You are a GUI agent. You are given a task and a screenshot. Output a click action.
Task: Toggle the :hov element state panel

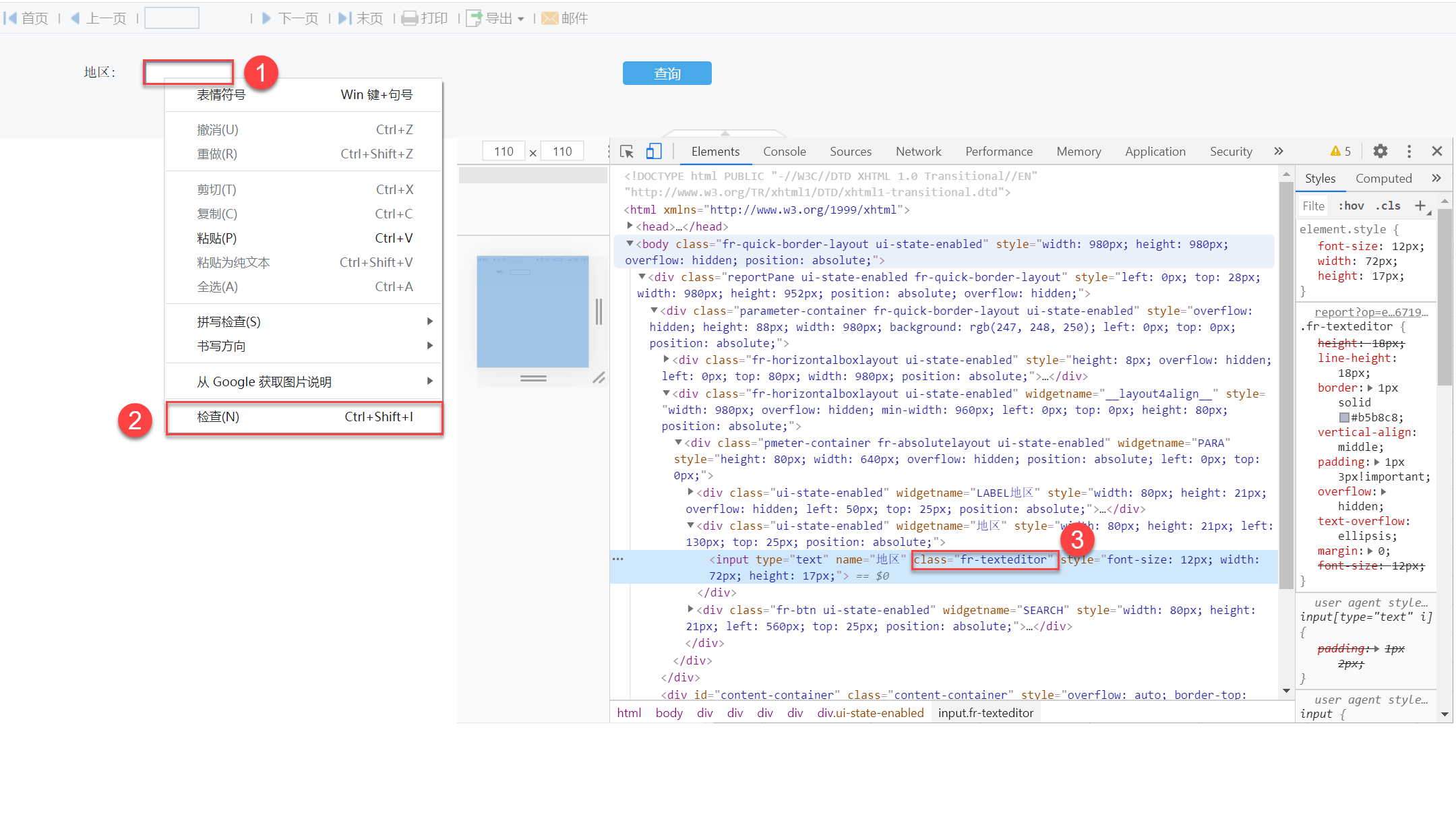tap(1351, 206)
